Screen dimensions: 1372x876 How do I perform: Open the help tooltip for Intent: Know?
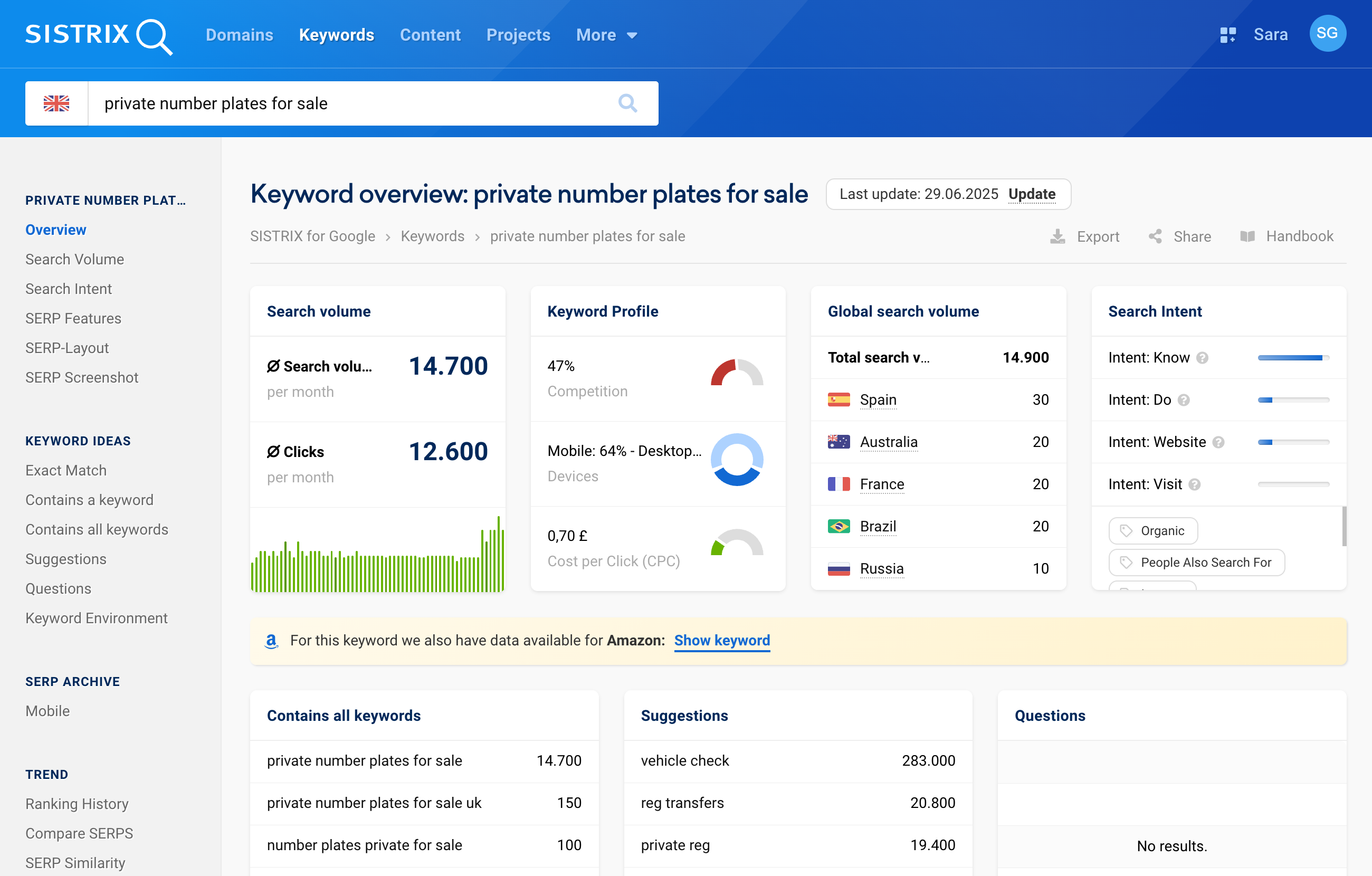pos(1202,358)
